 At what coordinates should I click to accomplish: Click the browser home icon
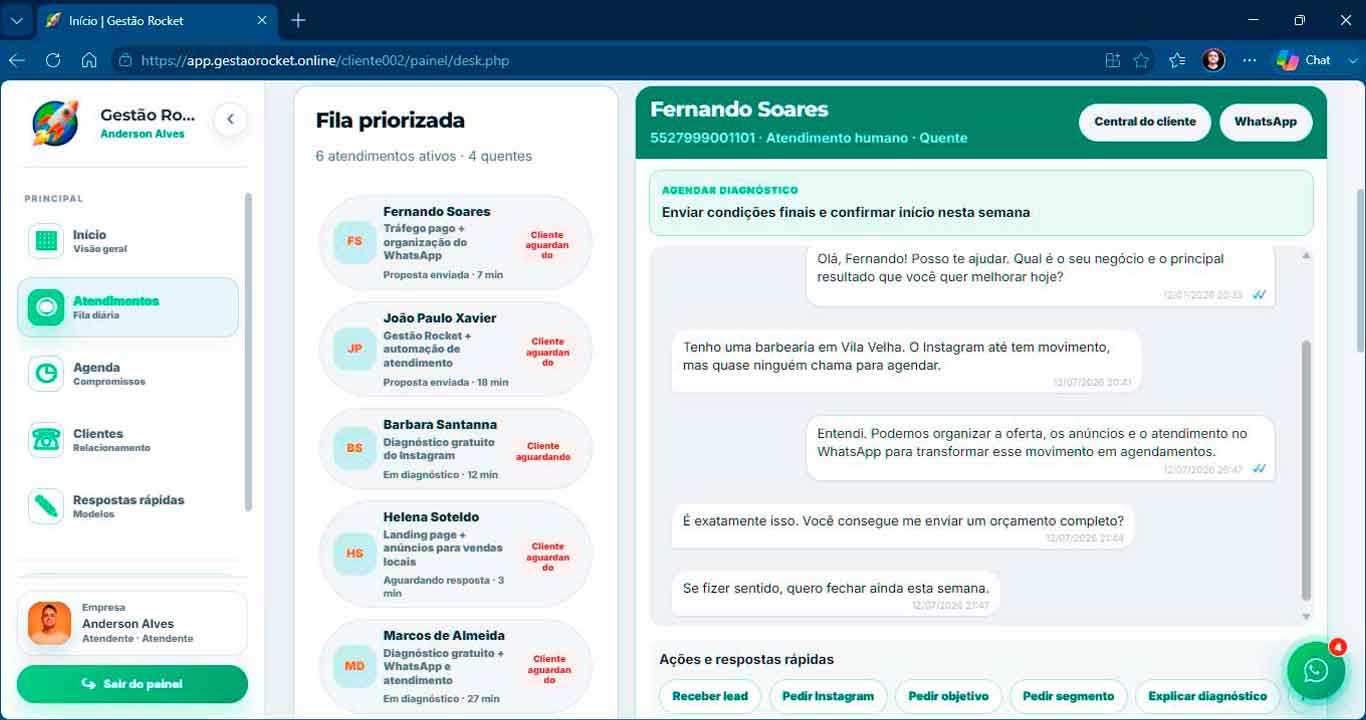pyautogui.click(x=89, y=60)
